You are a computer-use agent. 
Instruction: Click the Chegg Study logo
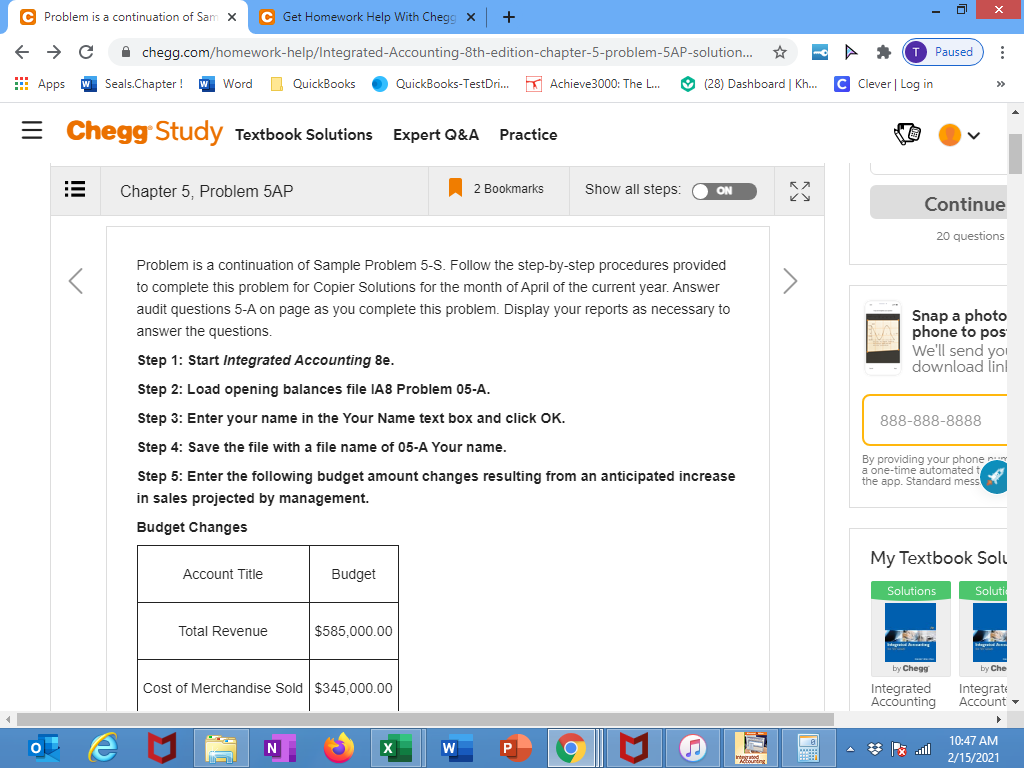click(144, 133)
